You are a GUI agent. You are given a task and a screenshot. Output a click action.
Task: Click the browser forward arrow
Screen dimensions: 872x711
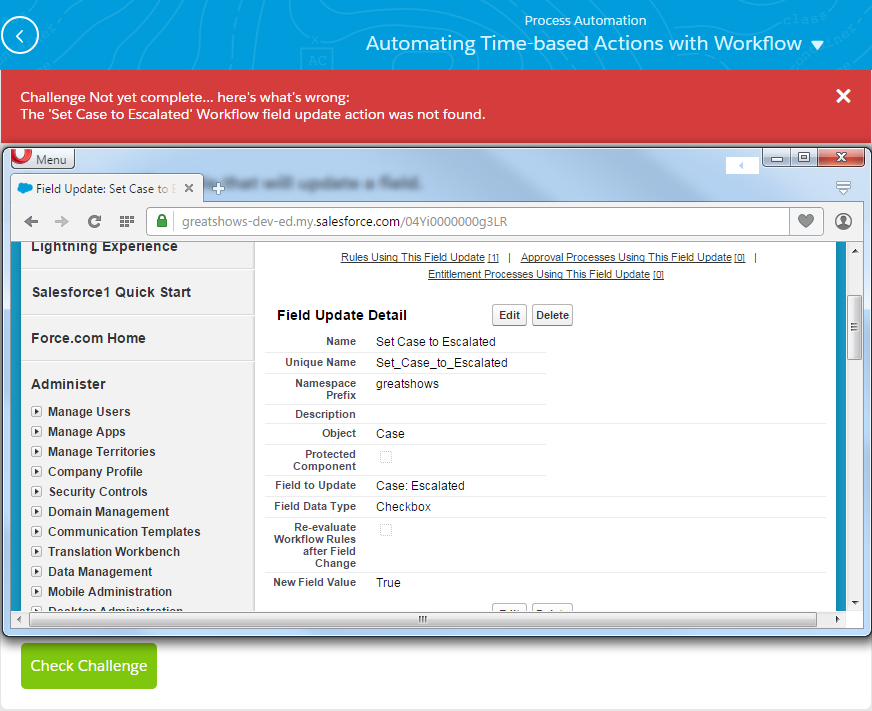(x=62, y=221)
